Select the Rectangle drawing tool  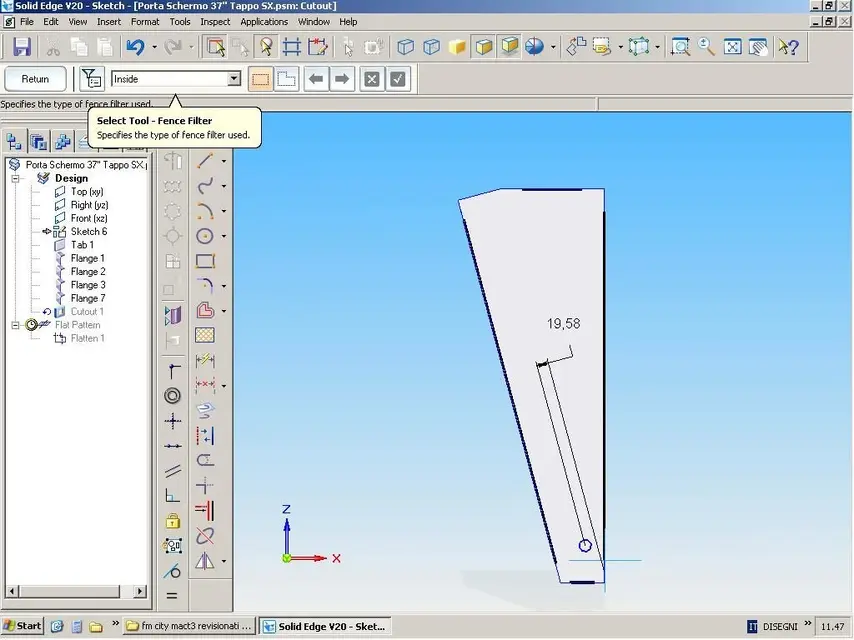click(205, 261)
